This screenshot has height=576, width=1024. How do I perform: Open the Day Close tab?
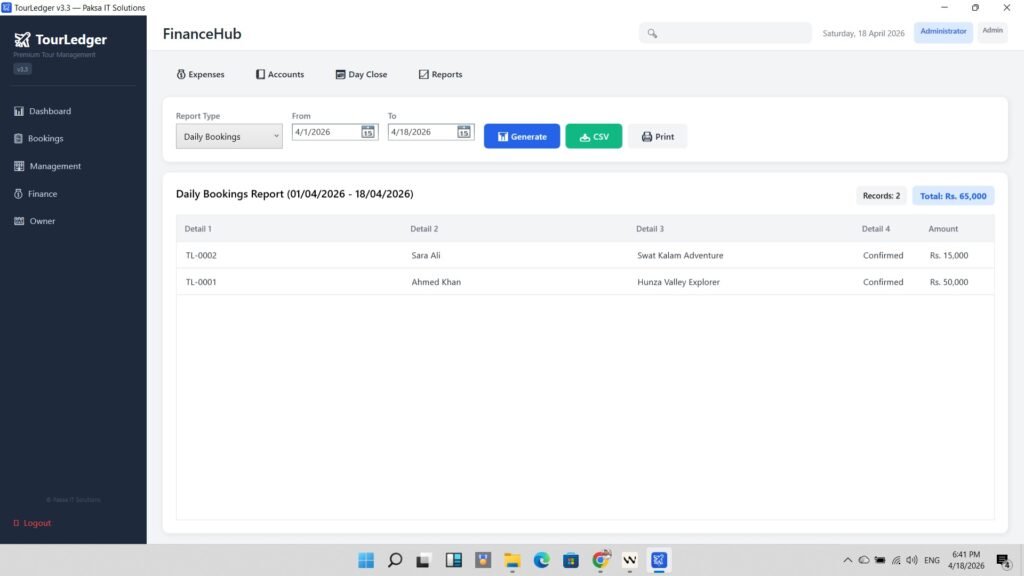point(361,74)
